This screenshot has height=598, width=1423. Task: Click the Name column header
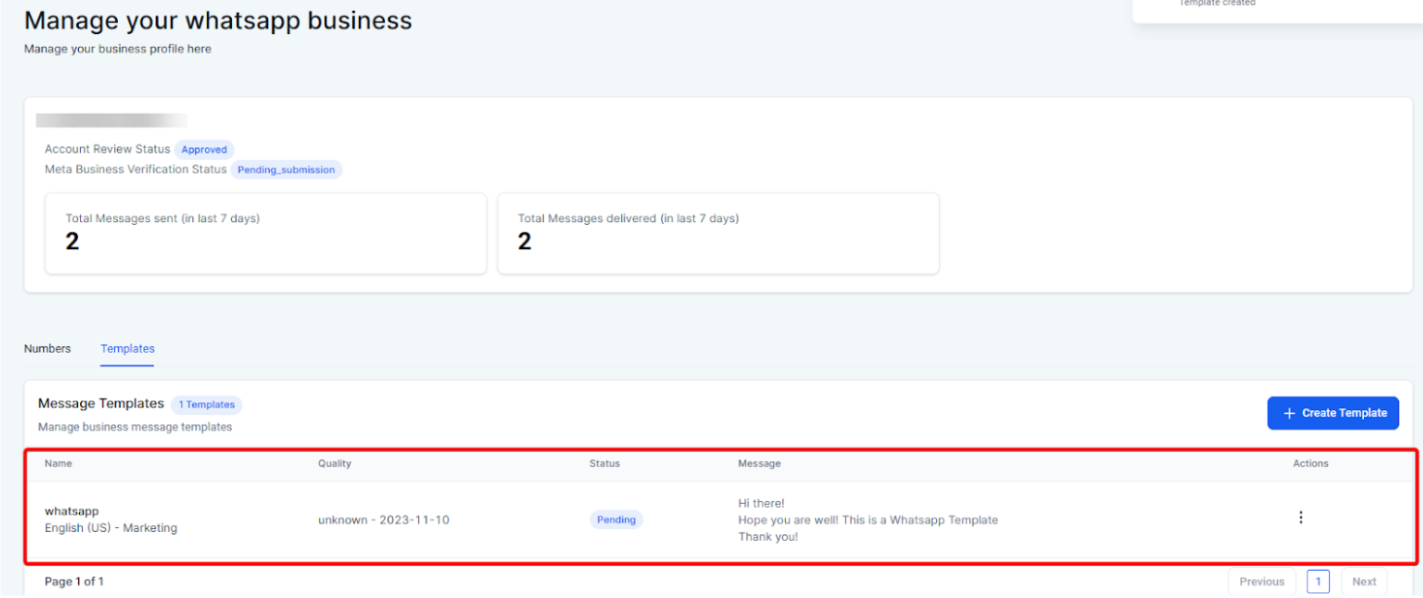pos(58,464)
